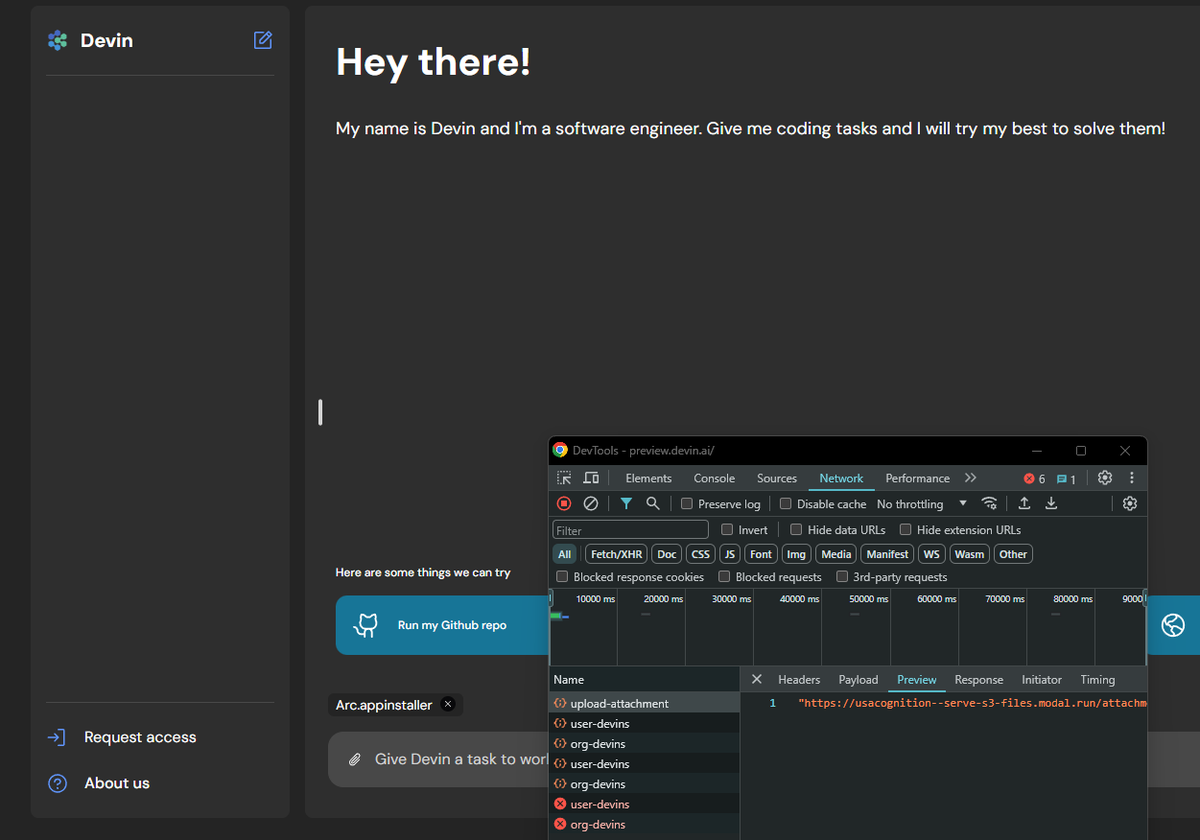Open network search with the magnifier icon
The height and width of the screenshot is (840, 1200).
[653, 504]
